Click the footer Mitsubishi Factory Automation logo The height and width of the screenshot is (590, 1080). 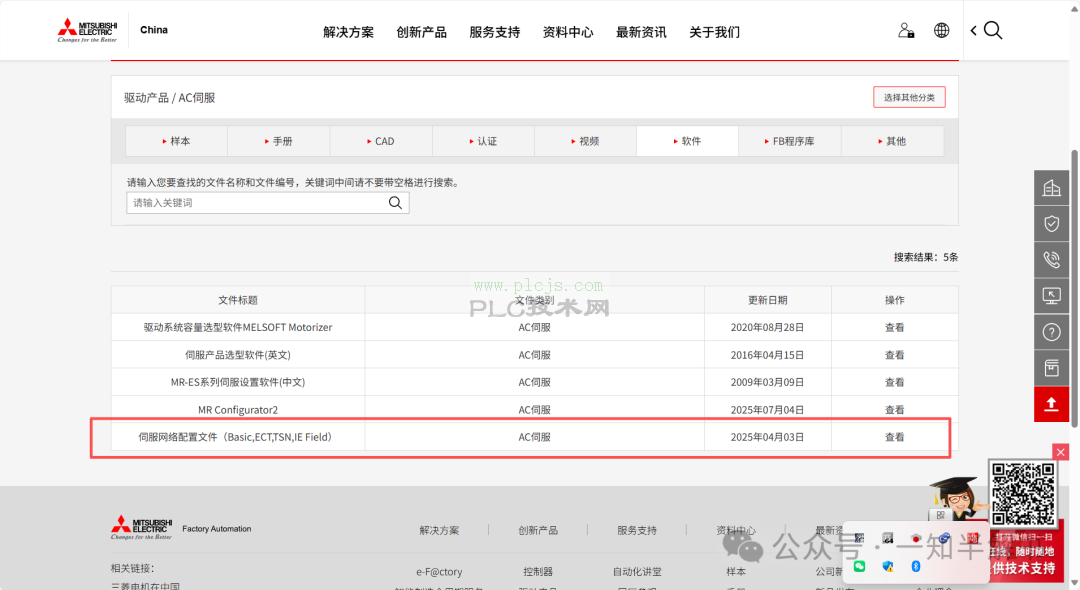click(181, 528)
